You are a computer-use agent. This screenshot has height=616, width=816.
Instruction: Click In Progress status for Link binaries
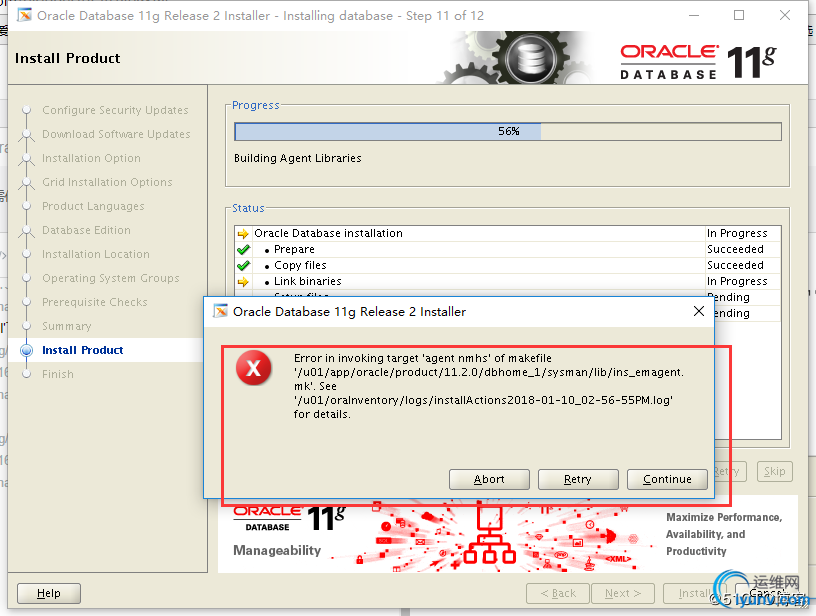pyautogui.click(x=737, y=281)
